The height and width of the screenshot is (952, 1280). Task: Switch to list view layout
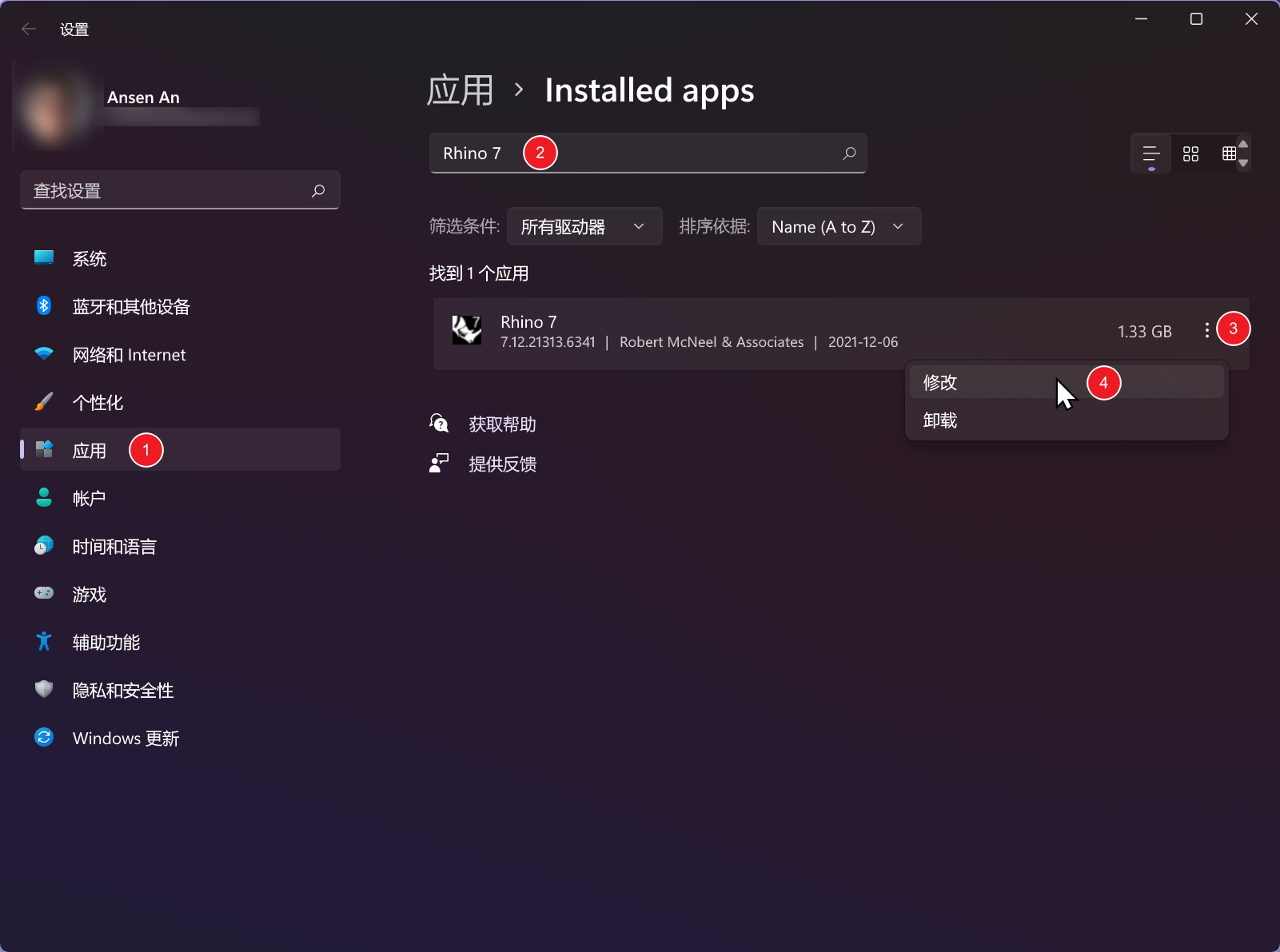1151,153
